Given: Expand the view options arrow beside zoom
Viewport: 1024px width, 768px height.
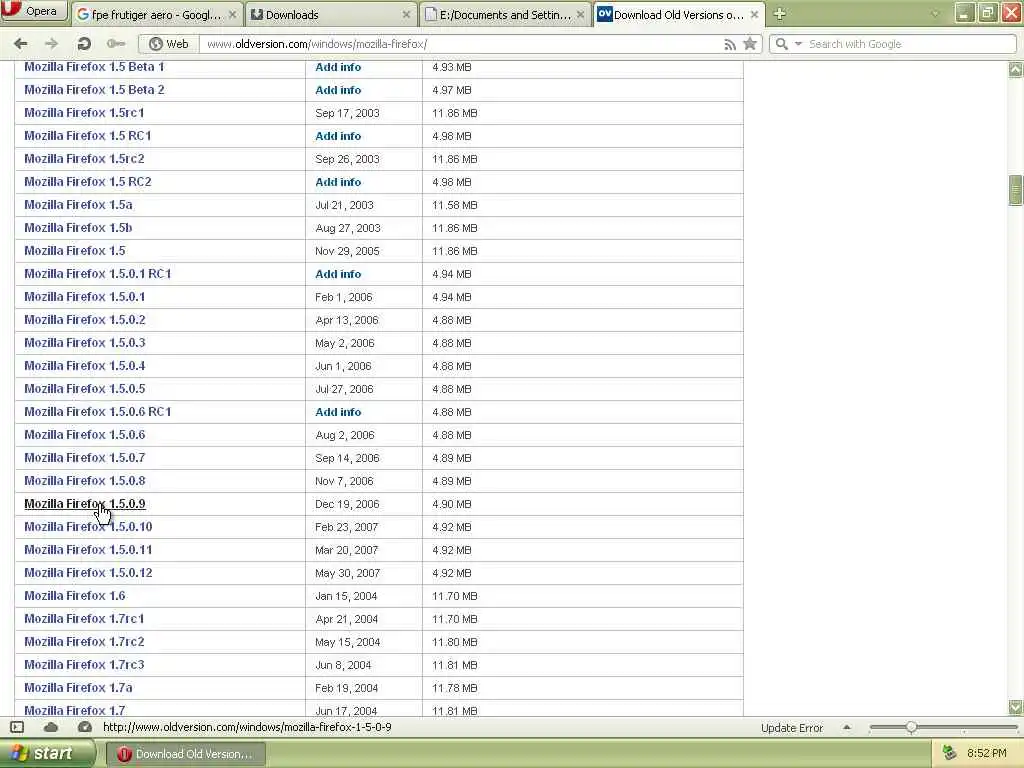Looking at the screenshot, I should coord(847,727).
